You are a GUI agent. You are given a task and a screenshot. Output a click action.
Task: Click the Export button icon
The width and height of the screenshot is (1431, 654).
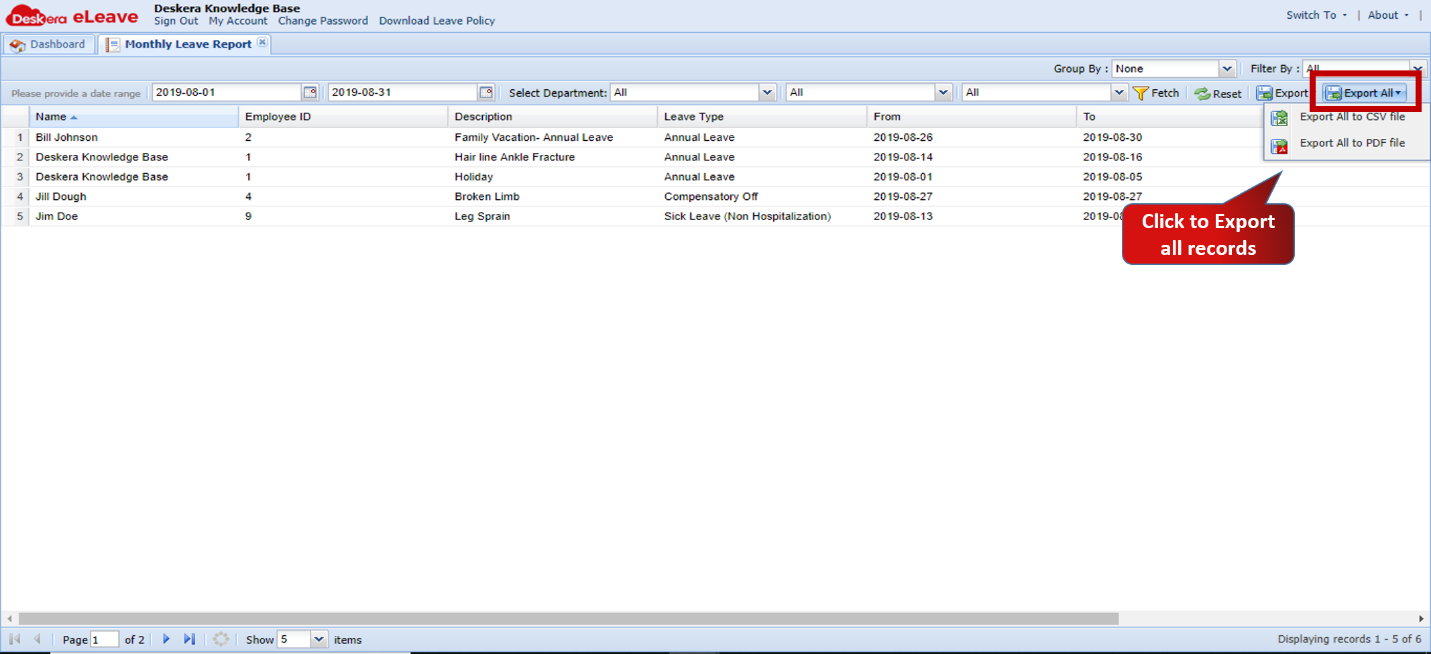click(x=1265, y=93)
